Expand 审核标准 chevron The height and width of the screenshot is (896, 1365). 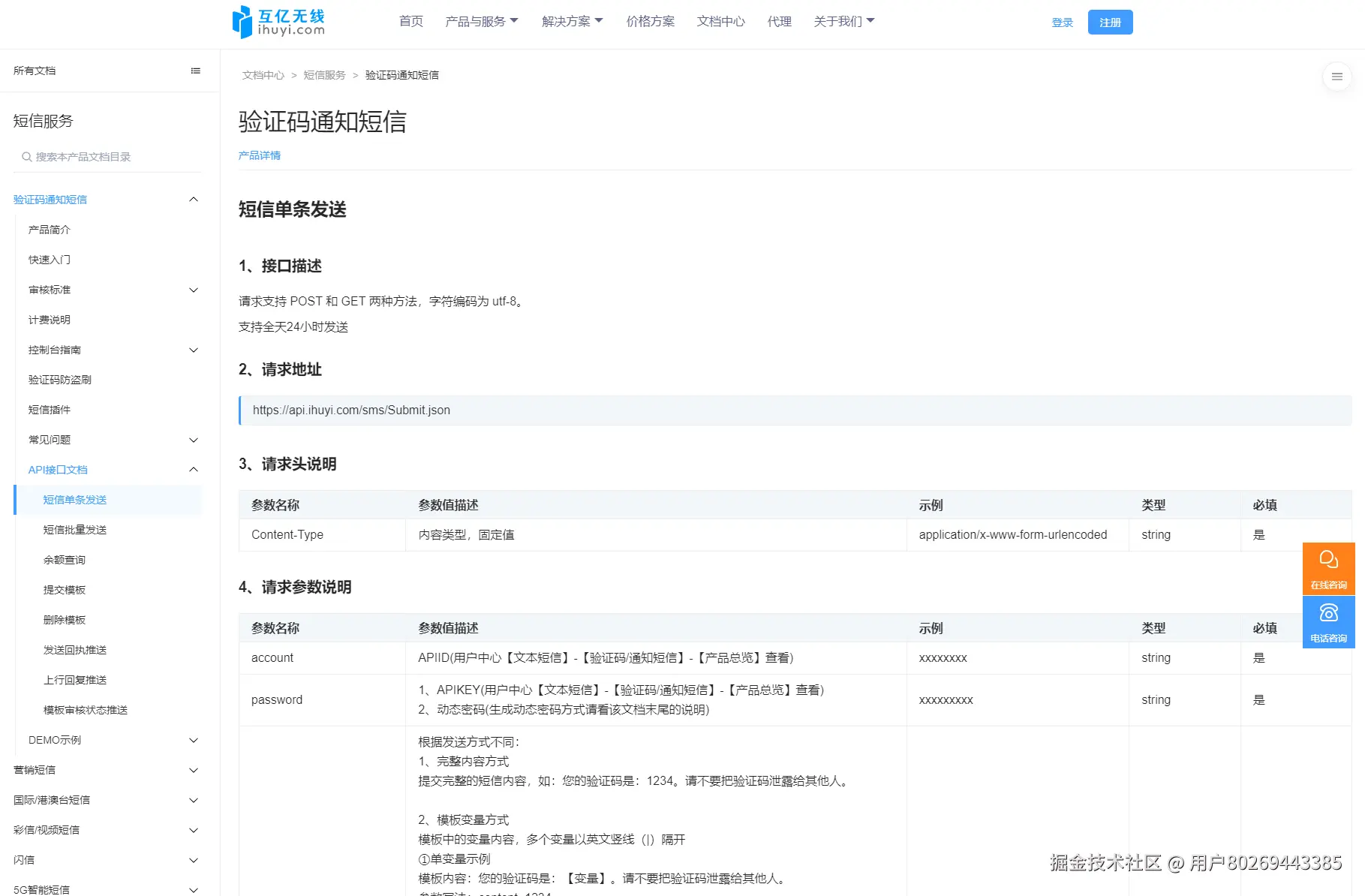click(x=194, y=290)
